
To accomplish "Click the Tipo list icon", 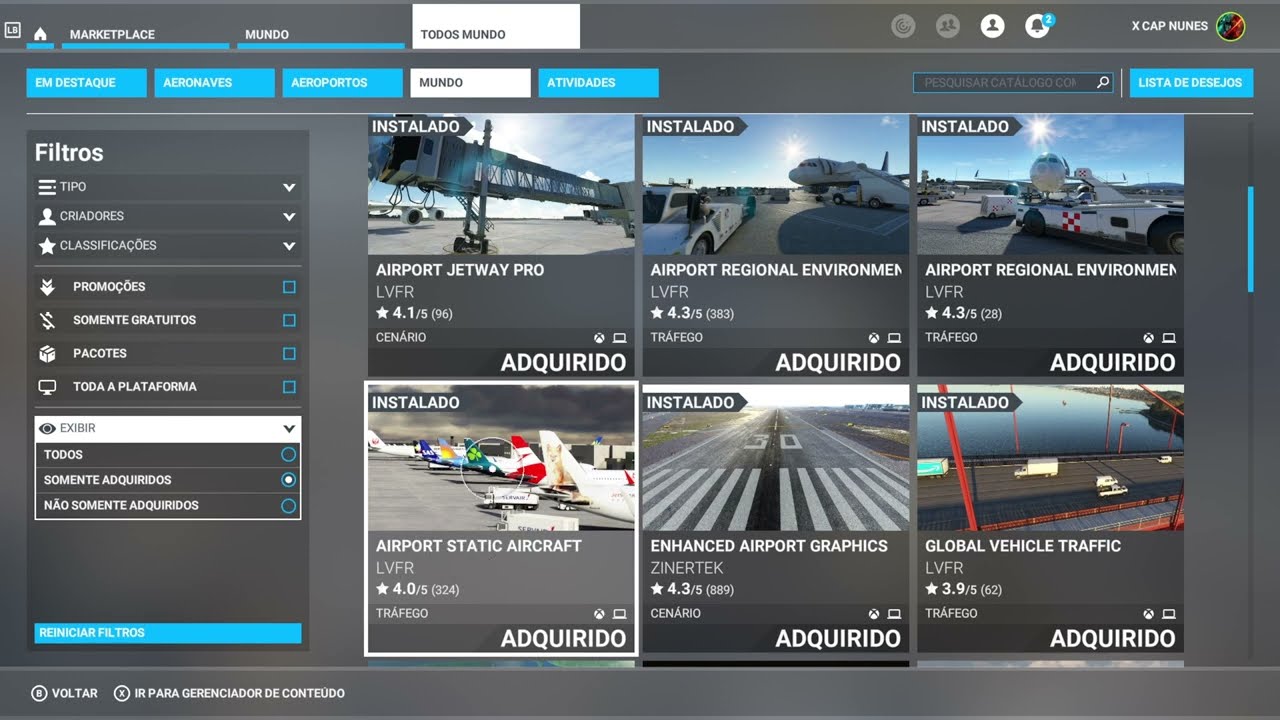I will 47,187.
